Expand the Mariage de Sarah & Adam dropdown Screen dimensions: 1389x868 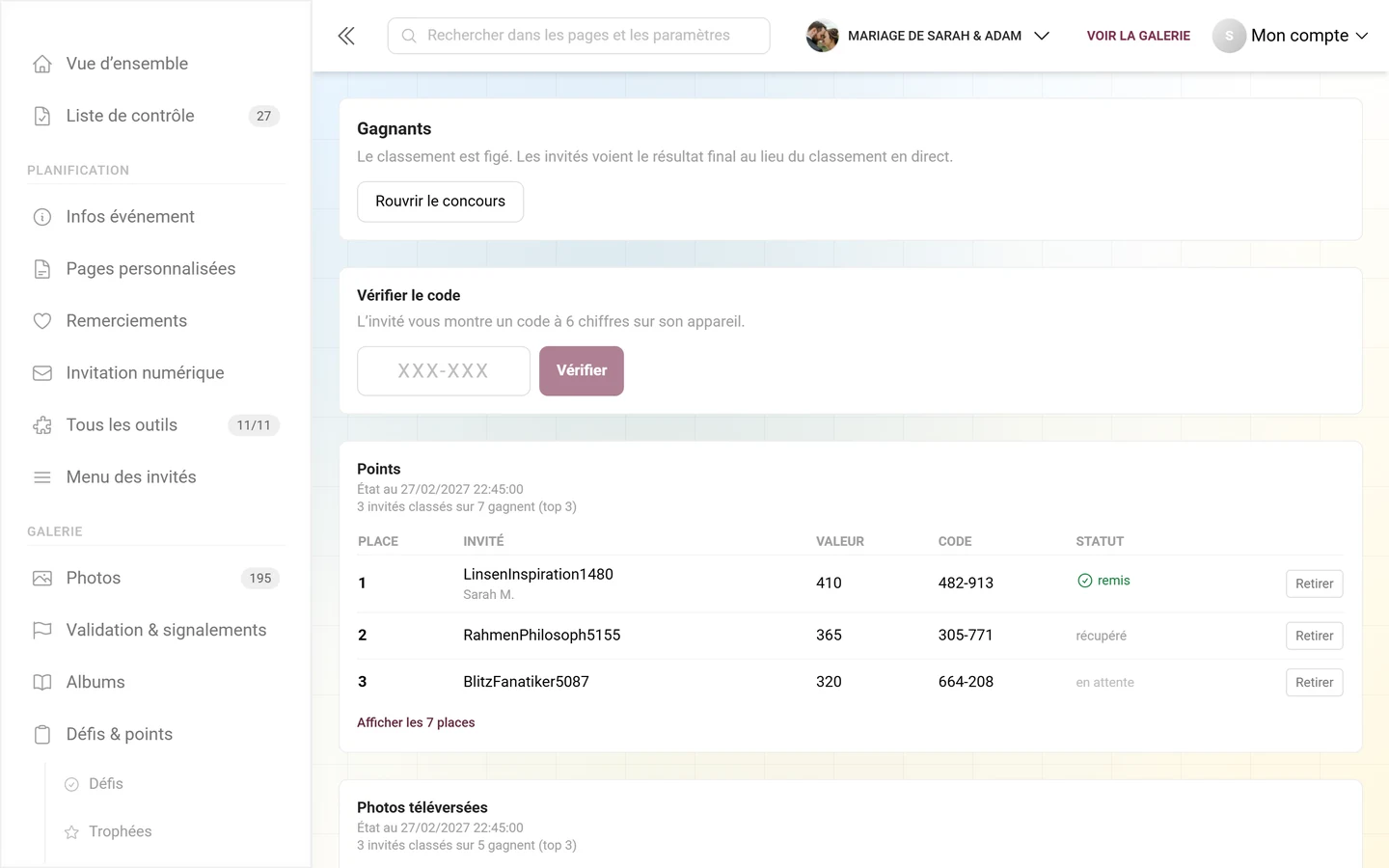[x=1042, y=36]
